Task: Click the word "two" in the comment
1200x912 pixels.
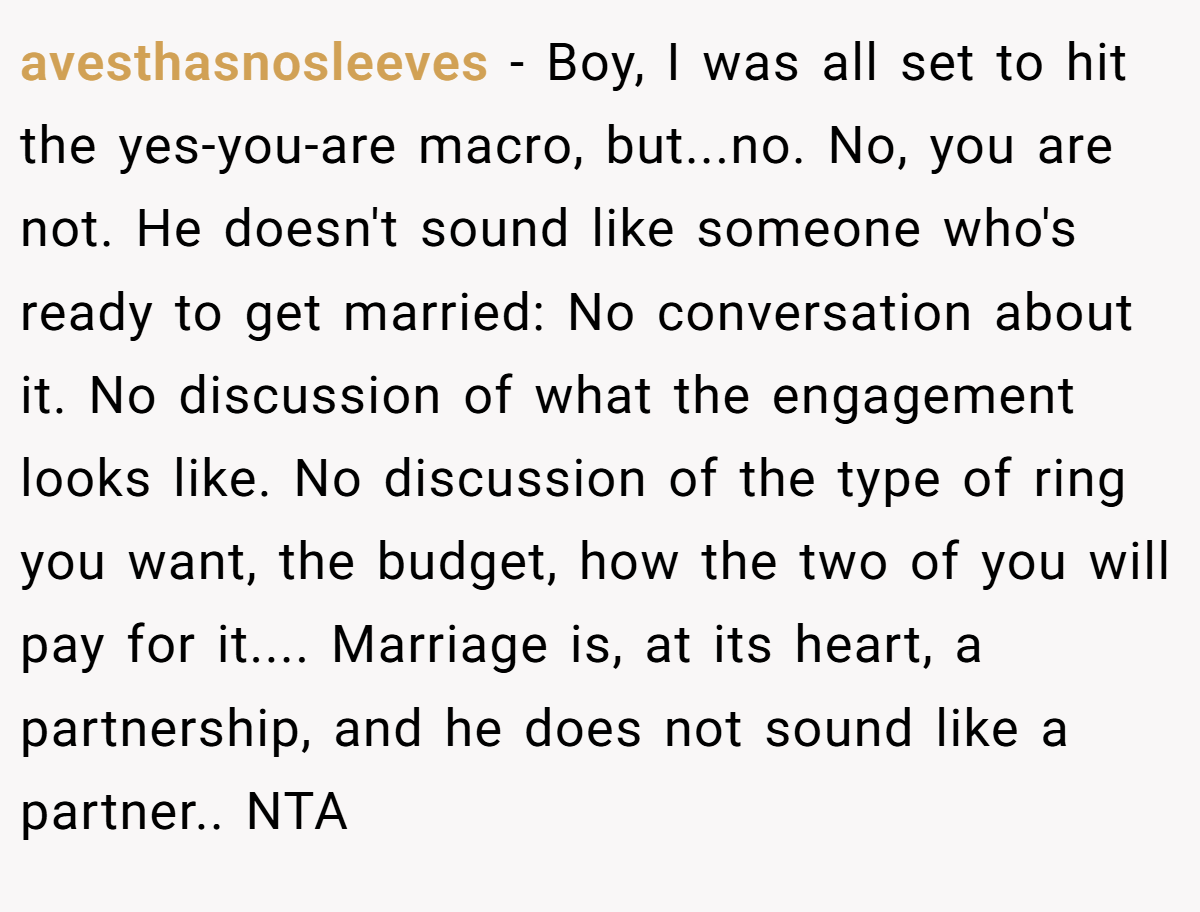Action: click(846, 564)
